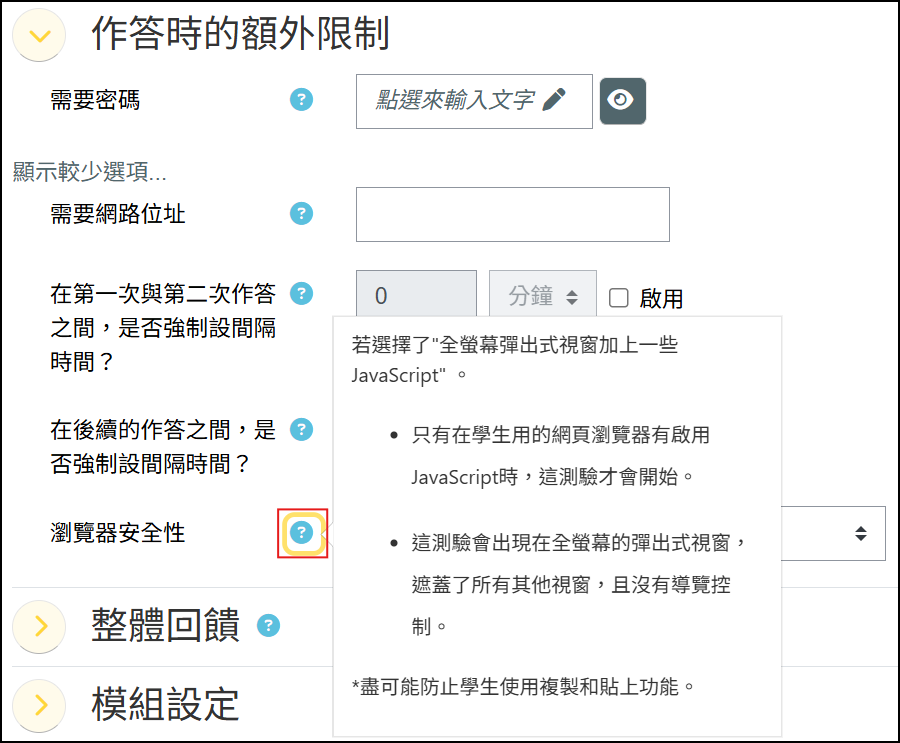Collapse the 作答時的額外限制 section
Screen dimensions: 900x743
click(x=39, y=36)
